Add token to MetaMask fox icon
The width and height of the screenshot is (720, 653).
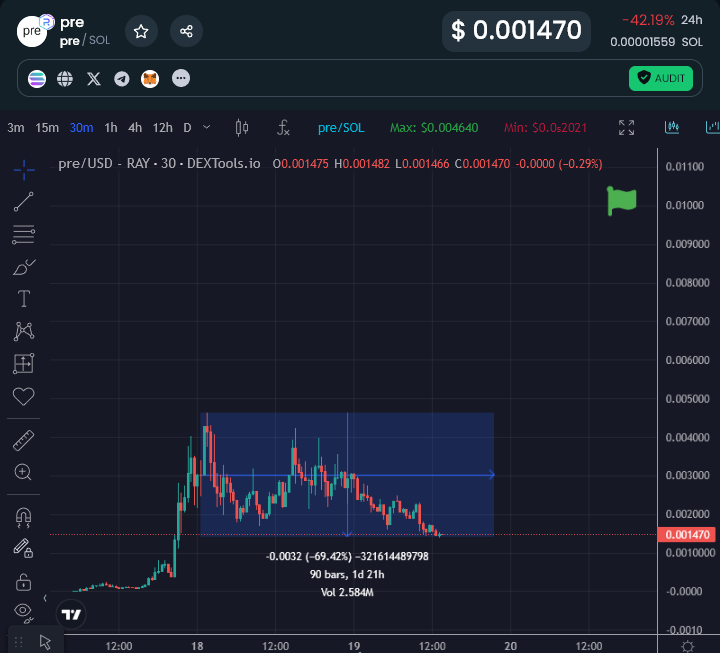(x=150, y=79)
